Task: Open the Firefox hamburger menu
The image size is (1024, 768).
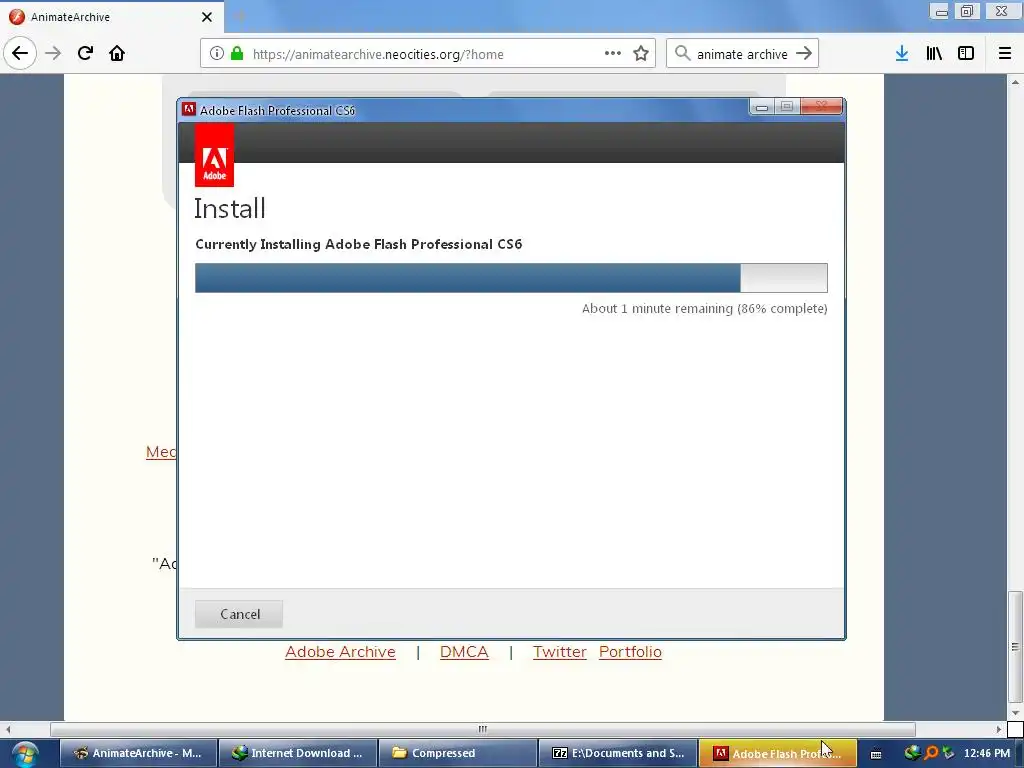Action: click(1004, 54)
